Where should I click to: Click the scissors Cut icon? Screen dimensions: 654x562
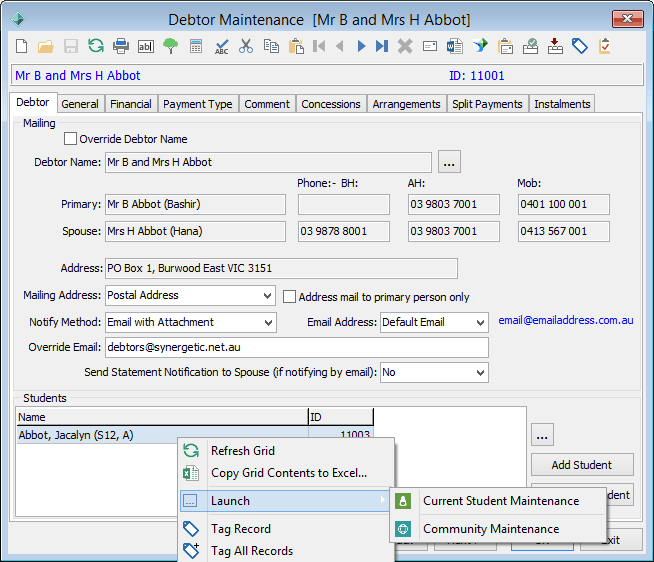(246, 46)
